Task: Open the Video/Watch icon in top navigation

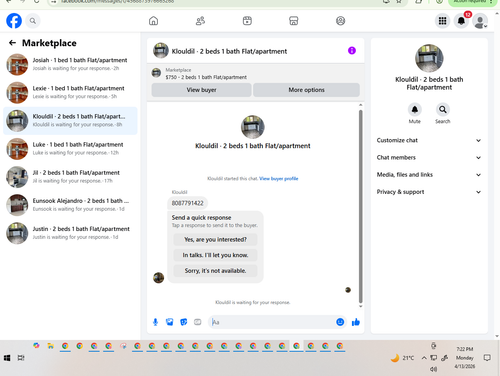Action: coord(247,21)
